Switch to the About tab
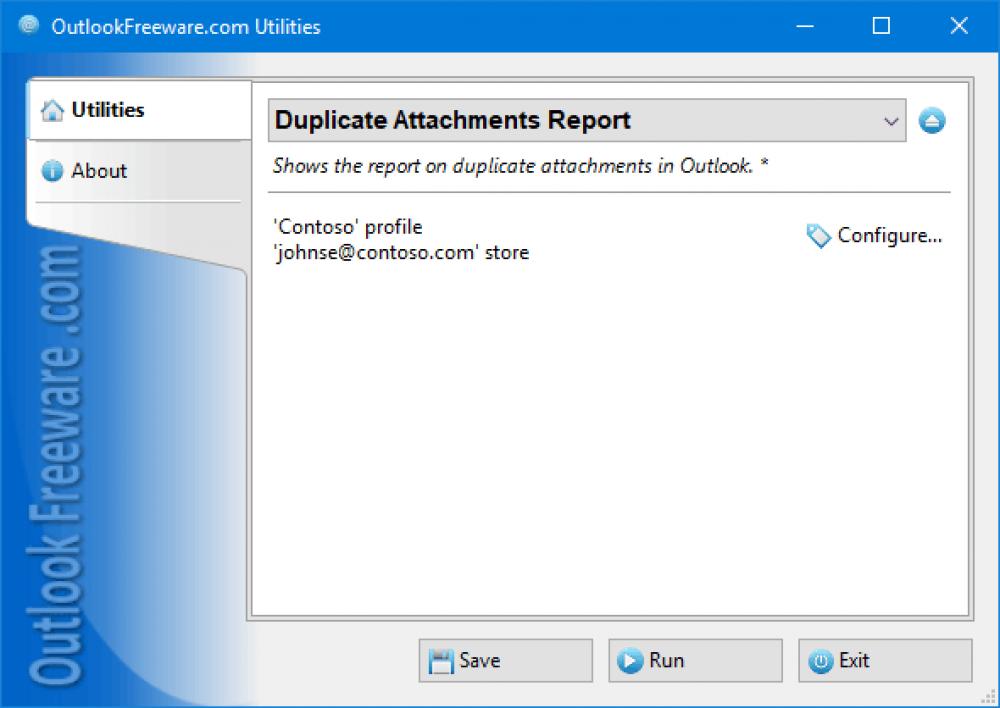1000x708 pixels. [99, 171]
